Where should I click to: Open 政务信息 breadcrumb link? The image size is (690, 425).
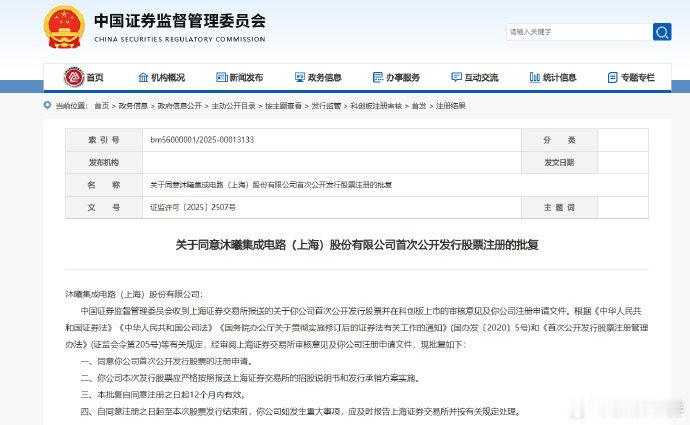tap(133, 106)
